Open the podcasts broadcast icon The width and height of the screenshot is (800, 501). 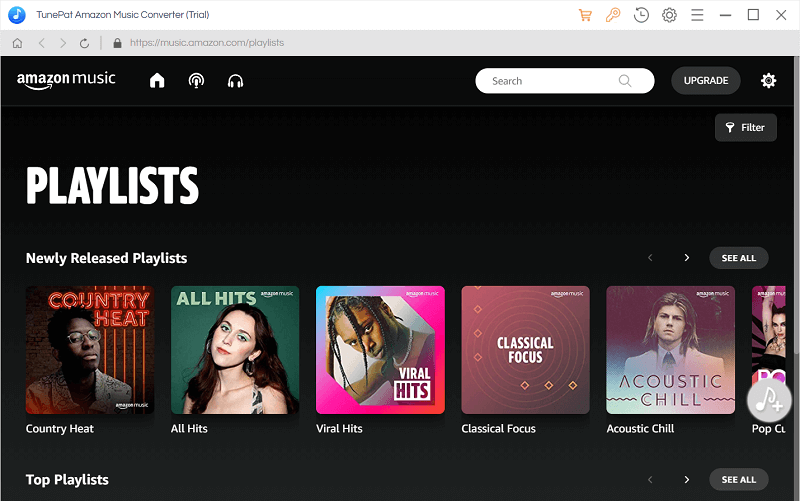coord(196,81)
